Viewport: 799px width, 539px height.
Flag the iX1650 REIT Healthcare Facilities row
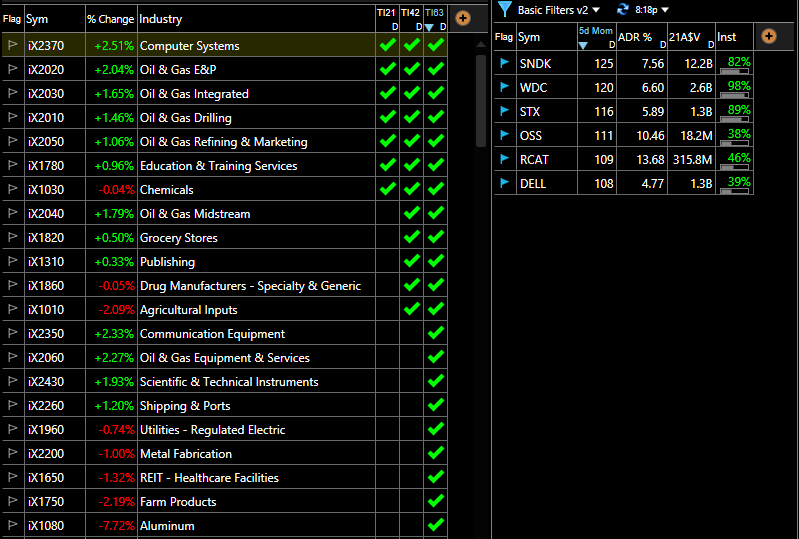tap(13, 476)
